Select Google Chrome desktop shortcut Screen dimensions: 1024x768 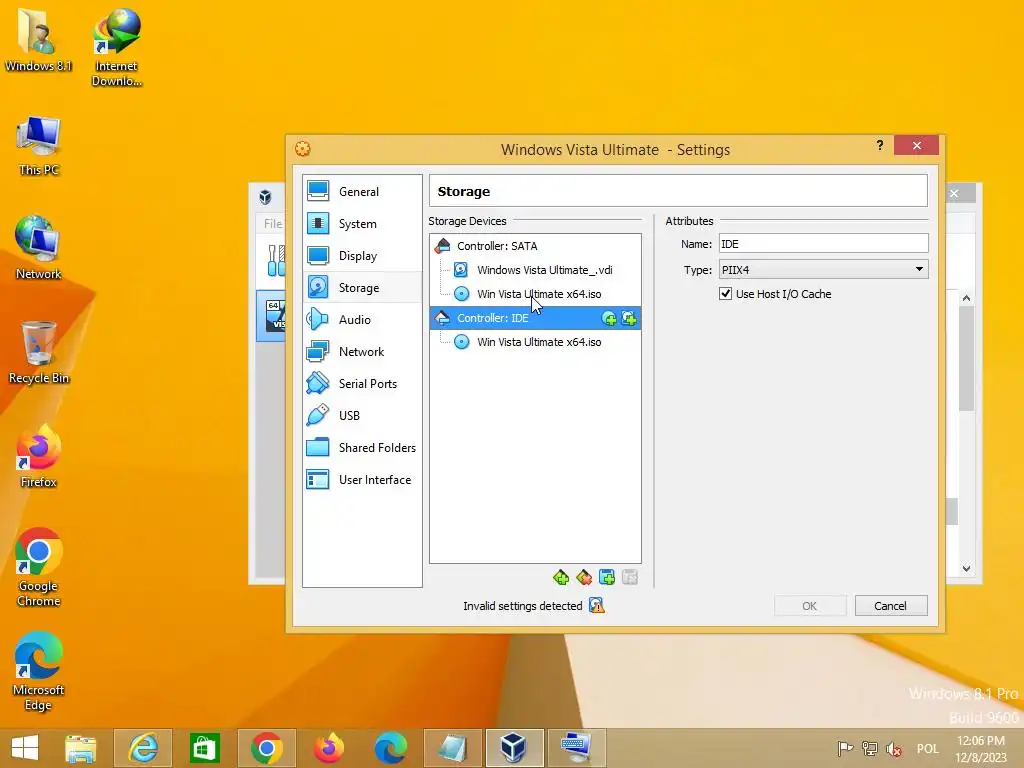(39, 567)
